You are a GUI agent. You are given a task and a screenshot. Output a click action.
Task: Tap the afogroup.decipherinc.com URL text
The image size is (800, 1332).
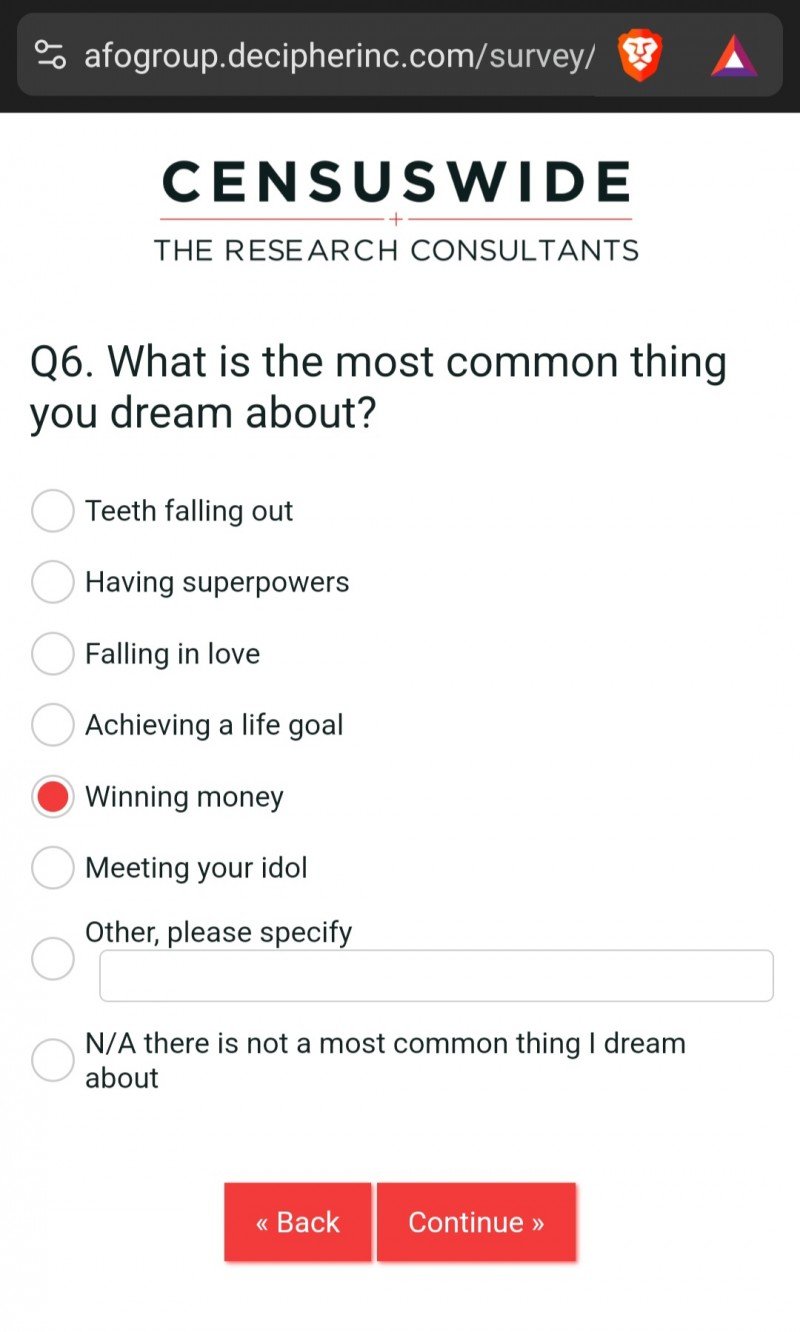(x=340, y=56)
